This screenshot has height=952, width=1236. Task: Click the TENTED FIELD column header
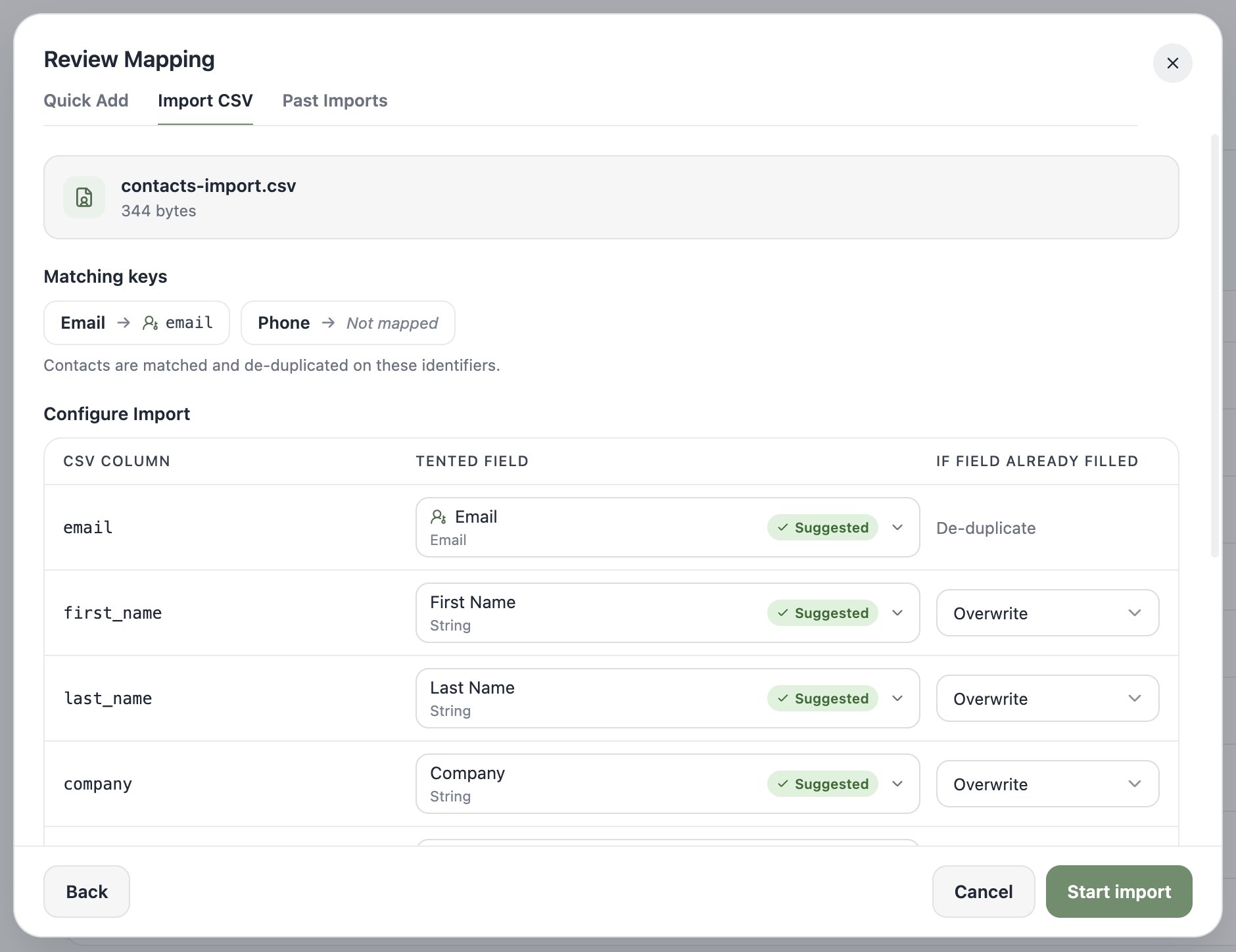(x=472, y=461)
